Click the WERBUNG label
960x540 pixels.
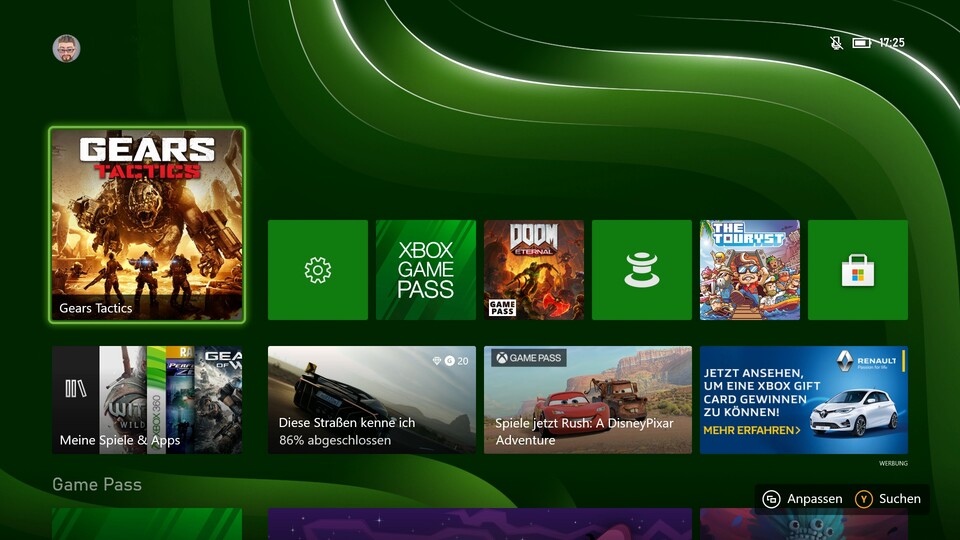coord(893,463)
